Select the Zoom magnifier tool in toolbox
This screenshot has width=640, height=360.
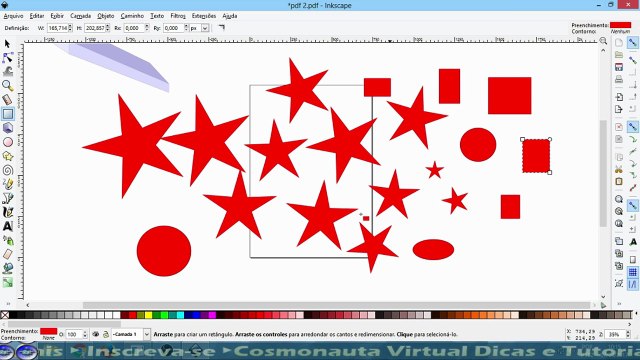(x=7, y=86)
